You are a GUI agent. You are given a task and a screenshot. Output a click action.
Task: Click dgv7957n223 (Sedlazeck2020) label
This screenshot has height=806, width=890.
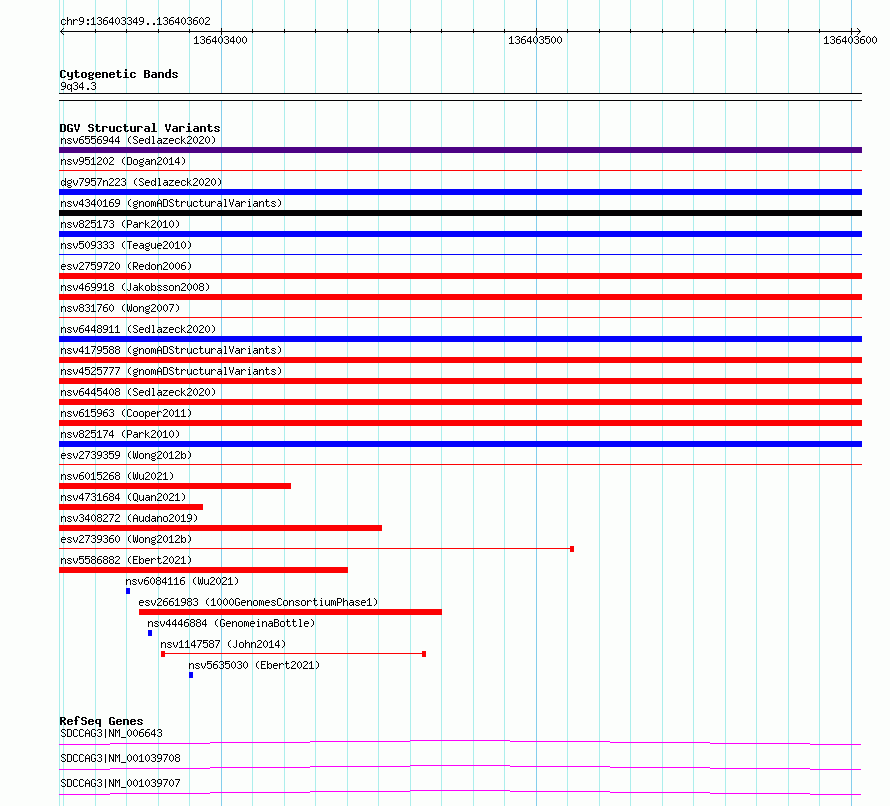(141, 182)
